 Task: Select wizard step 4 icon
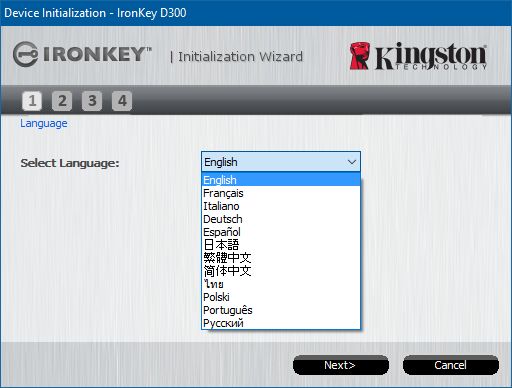click(x=122, y=101)
